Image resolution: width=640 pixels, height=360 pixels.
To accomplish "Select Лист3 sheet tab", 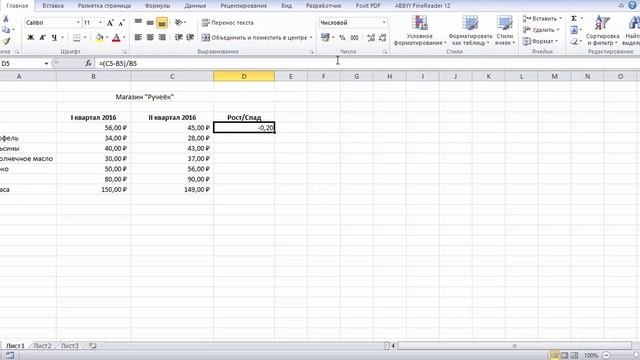I will point(69,346).
